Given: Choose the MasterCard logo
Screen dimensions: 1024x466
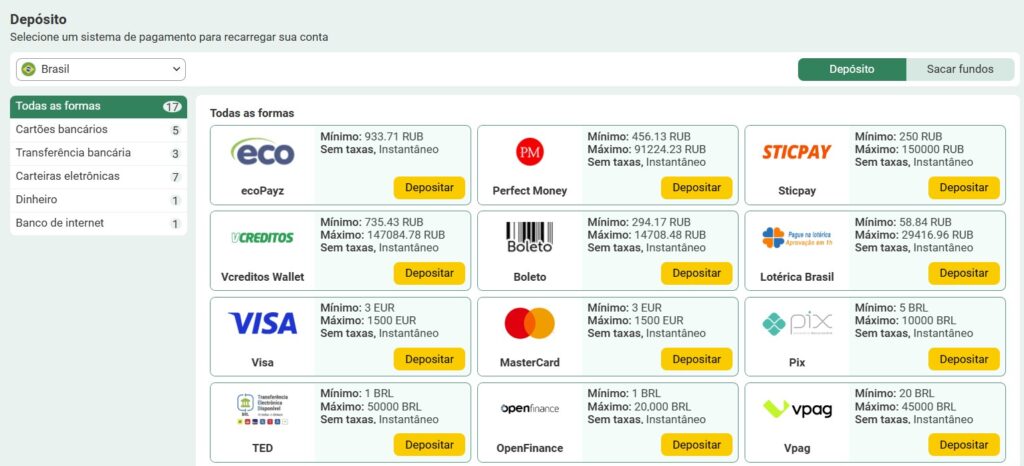Looking at the screenshot, I should (x=529, y=323).
